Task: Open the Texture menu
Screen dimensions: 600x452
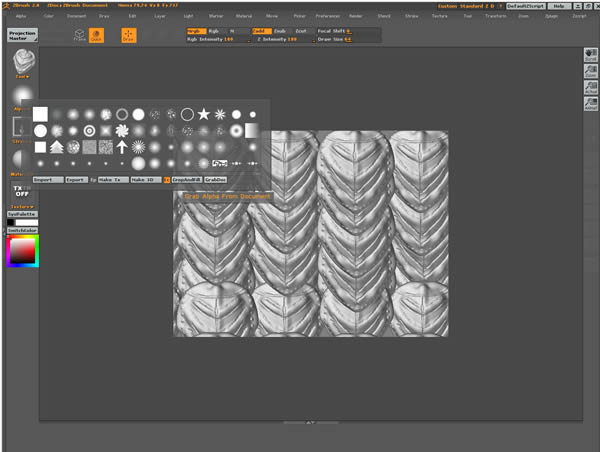Action: 440,16
